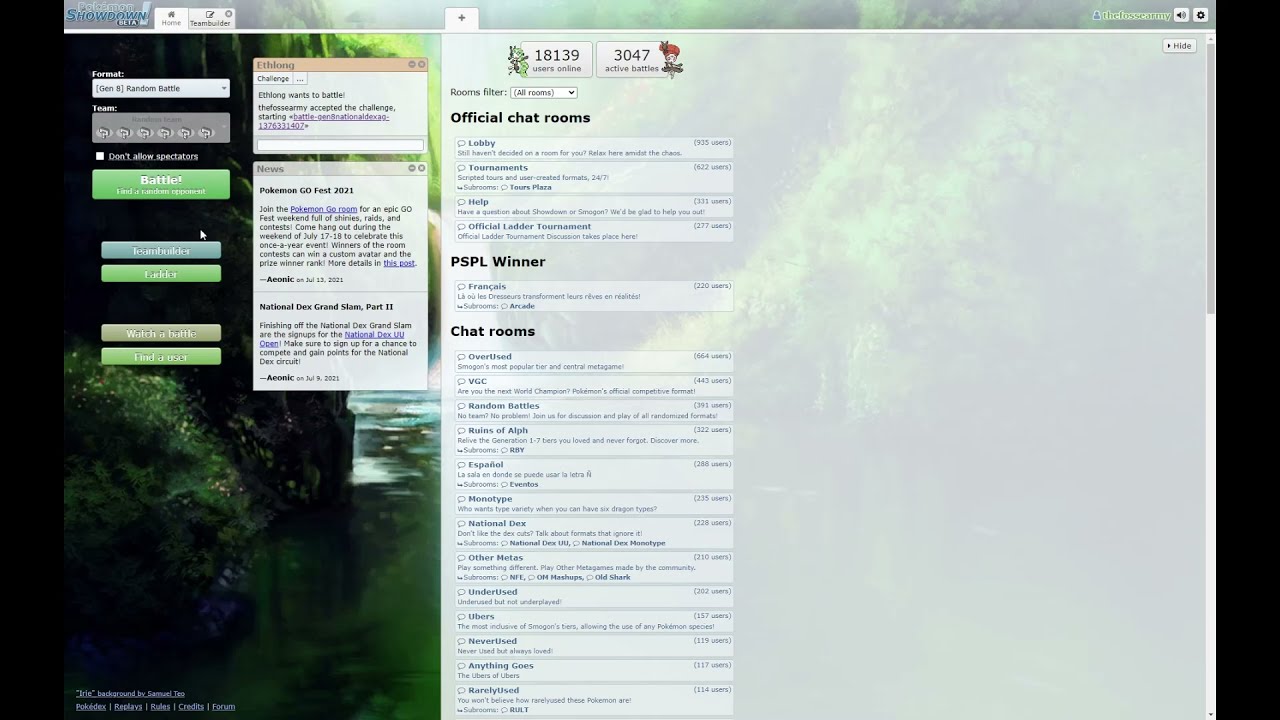Click Watch a battle button
Screen dimensions: 1280x720
[x=161, y=333]
